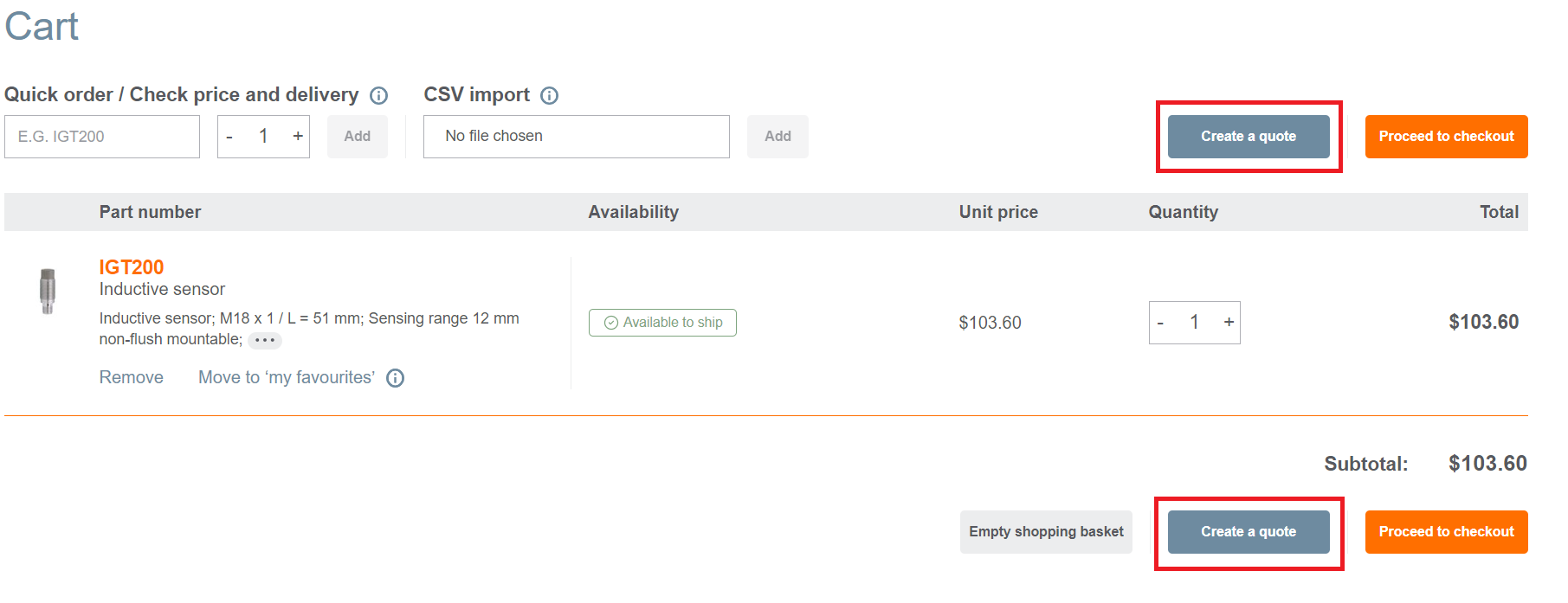1568x603 pixels.
Task: Open the CSV file chooser field
Action: pyautogui.click(x=576, y=137)
